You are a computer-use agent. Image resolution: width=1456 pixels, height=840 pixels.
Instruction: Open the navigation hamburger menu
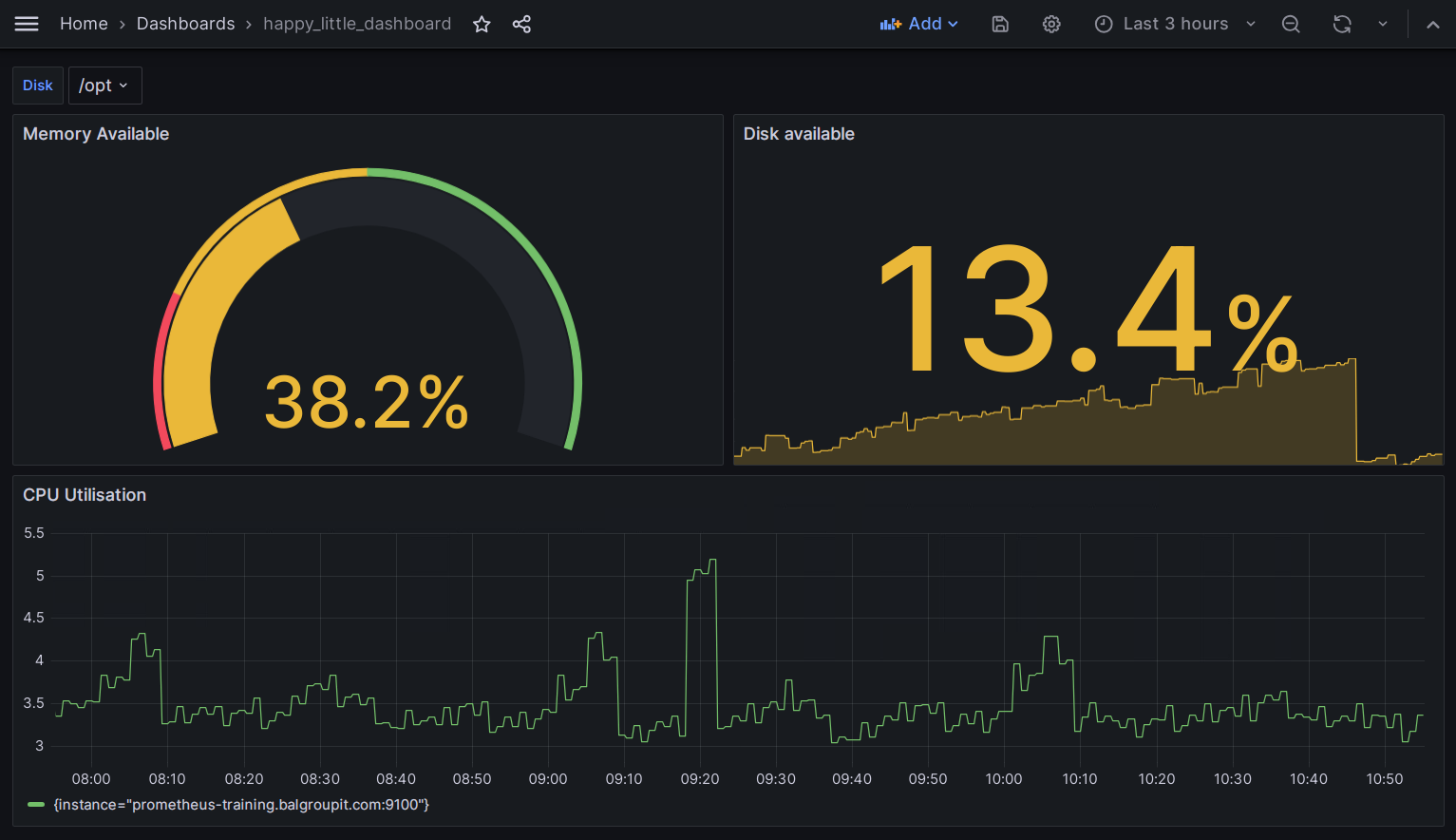(x=27, y=24)
